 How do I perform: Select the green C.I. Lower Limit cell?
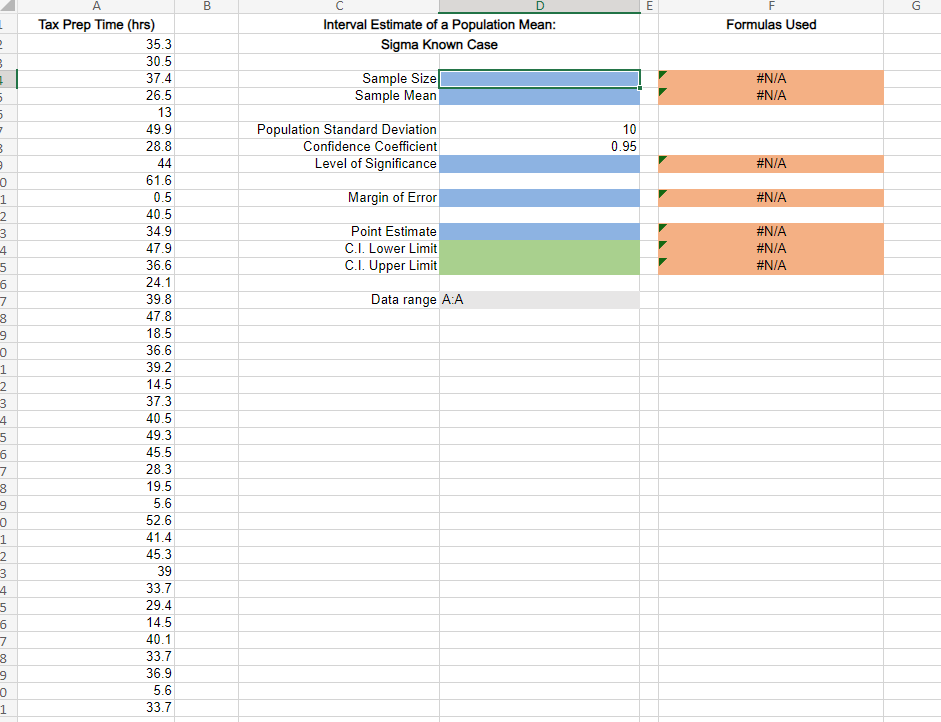539,248
